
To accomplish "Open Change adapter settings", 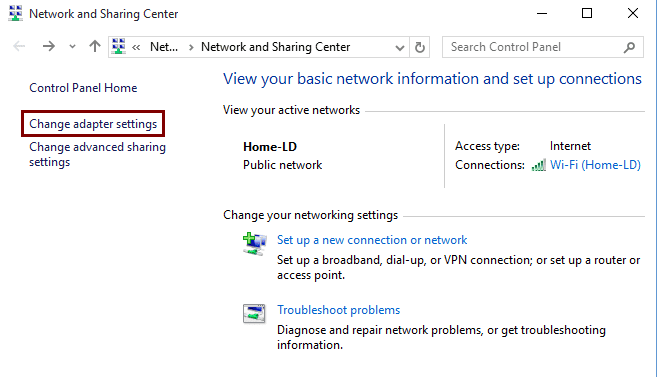I will pyautogui.click(x=93, y=124).
